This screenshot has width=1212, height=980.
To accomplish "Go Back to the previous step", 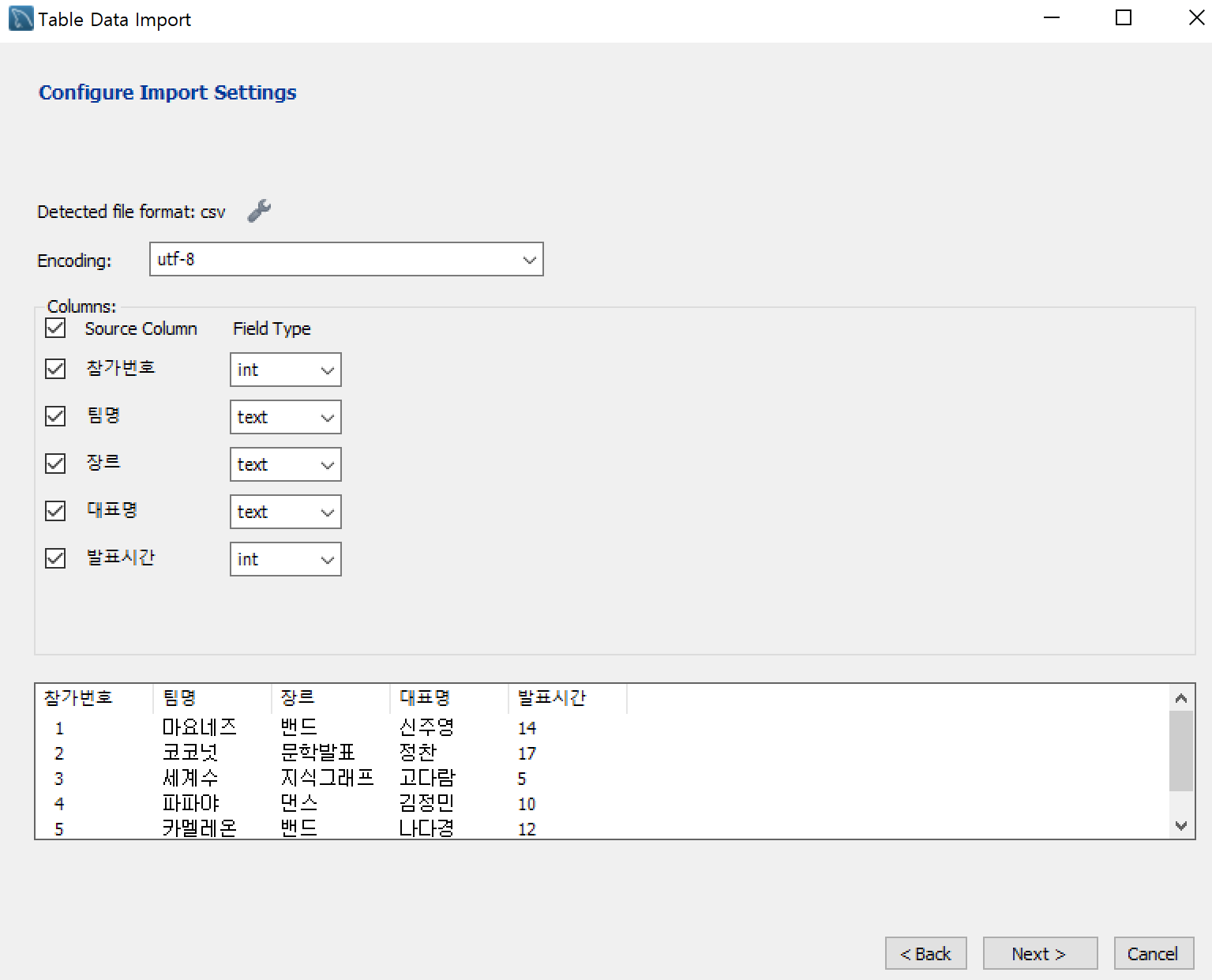I will pos(925,953).
